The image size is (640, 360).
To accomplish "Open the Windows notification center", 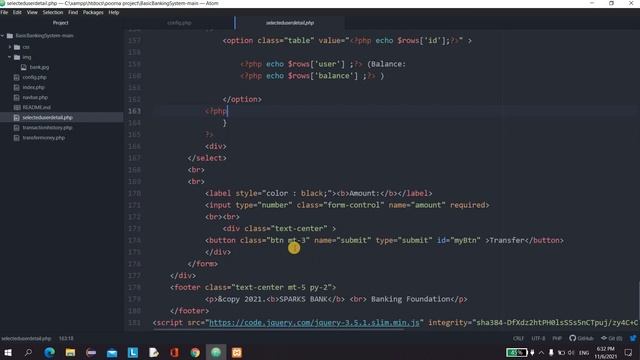I will 628,353.
